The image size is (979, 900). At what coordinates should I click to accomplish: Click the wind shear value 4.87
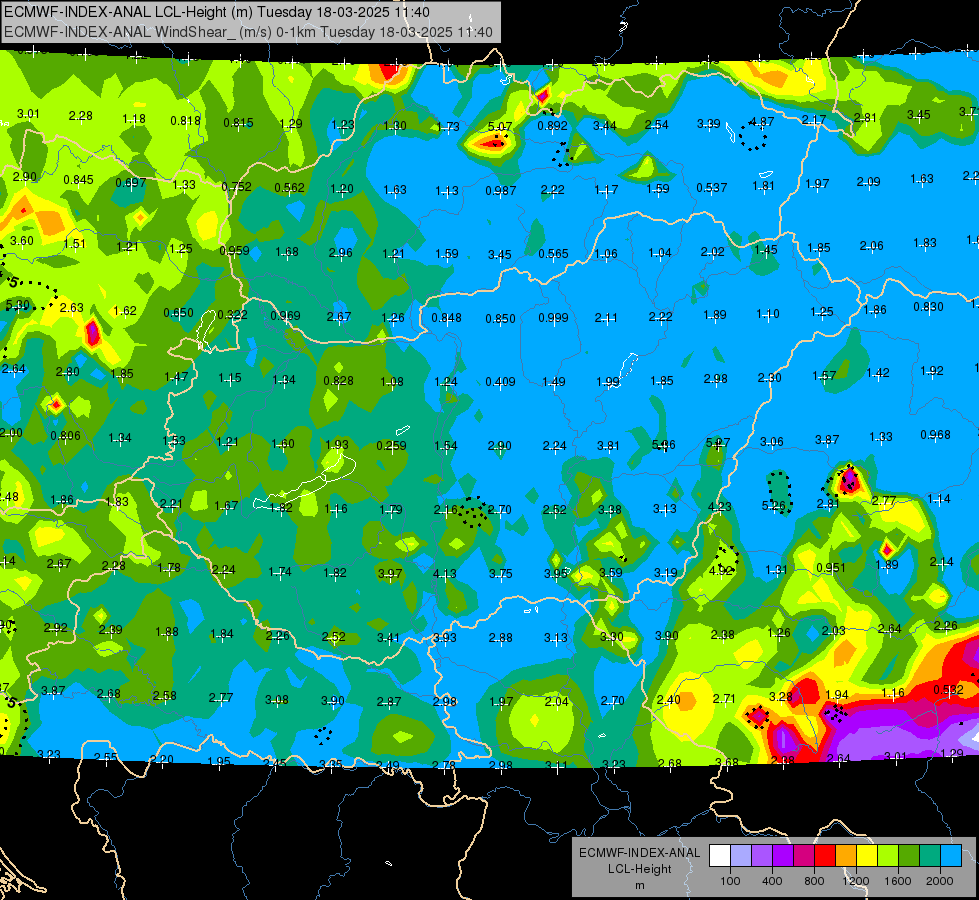click(761, 122)
